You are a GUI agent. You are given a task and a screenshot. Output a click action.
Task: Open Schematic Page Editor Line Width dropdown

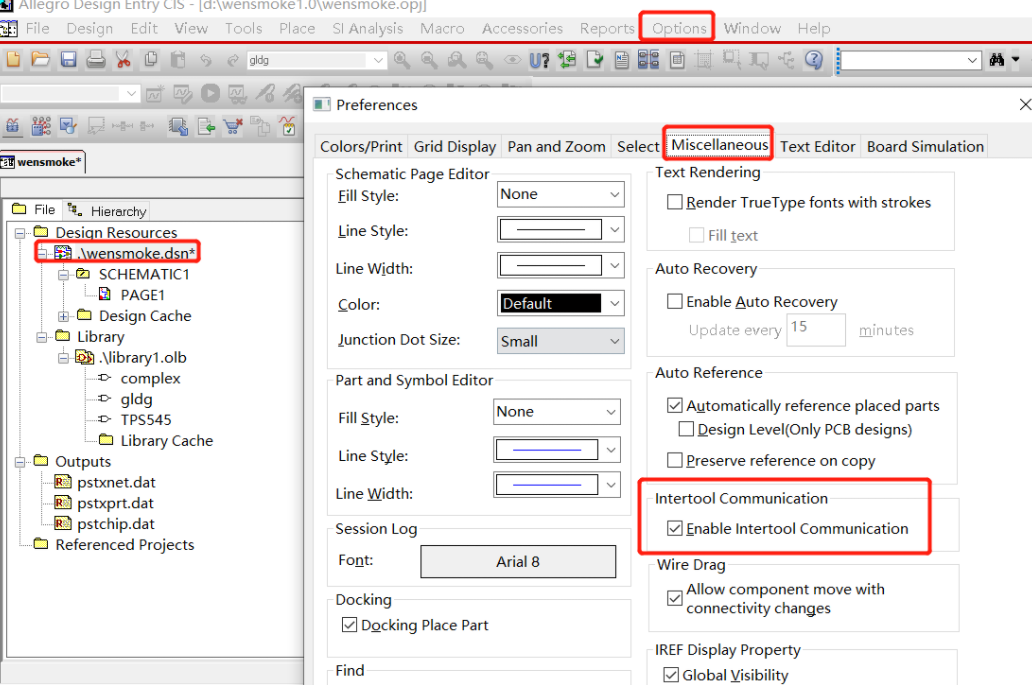pos(560,266)
